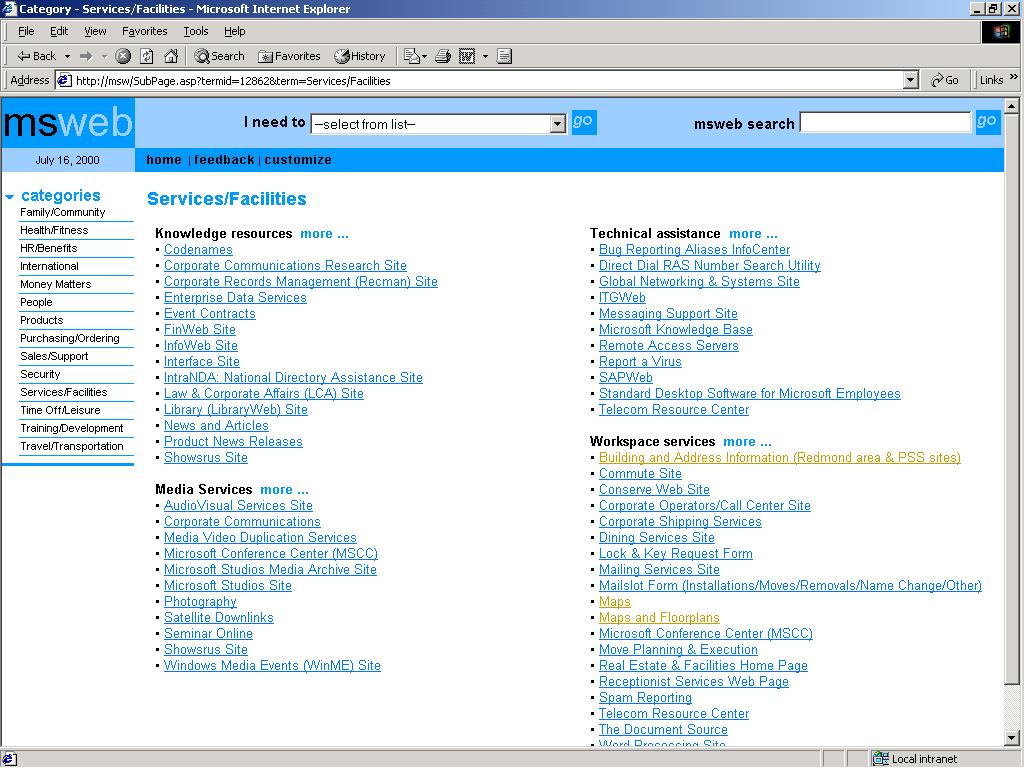
Task: Open Media Services more link
Action: 284,490
